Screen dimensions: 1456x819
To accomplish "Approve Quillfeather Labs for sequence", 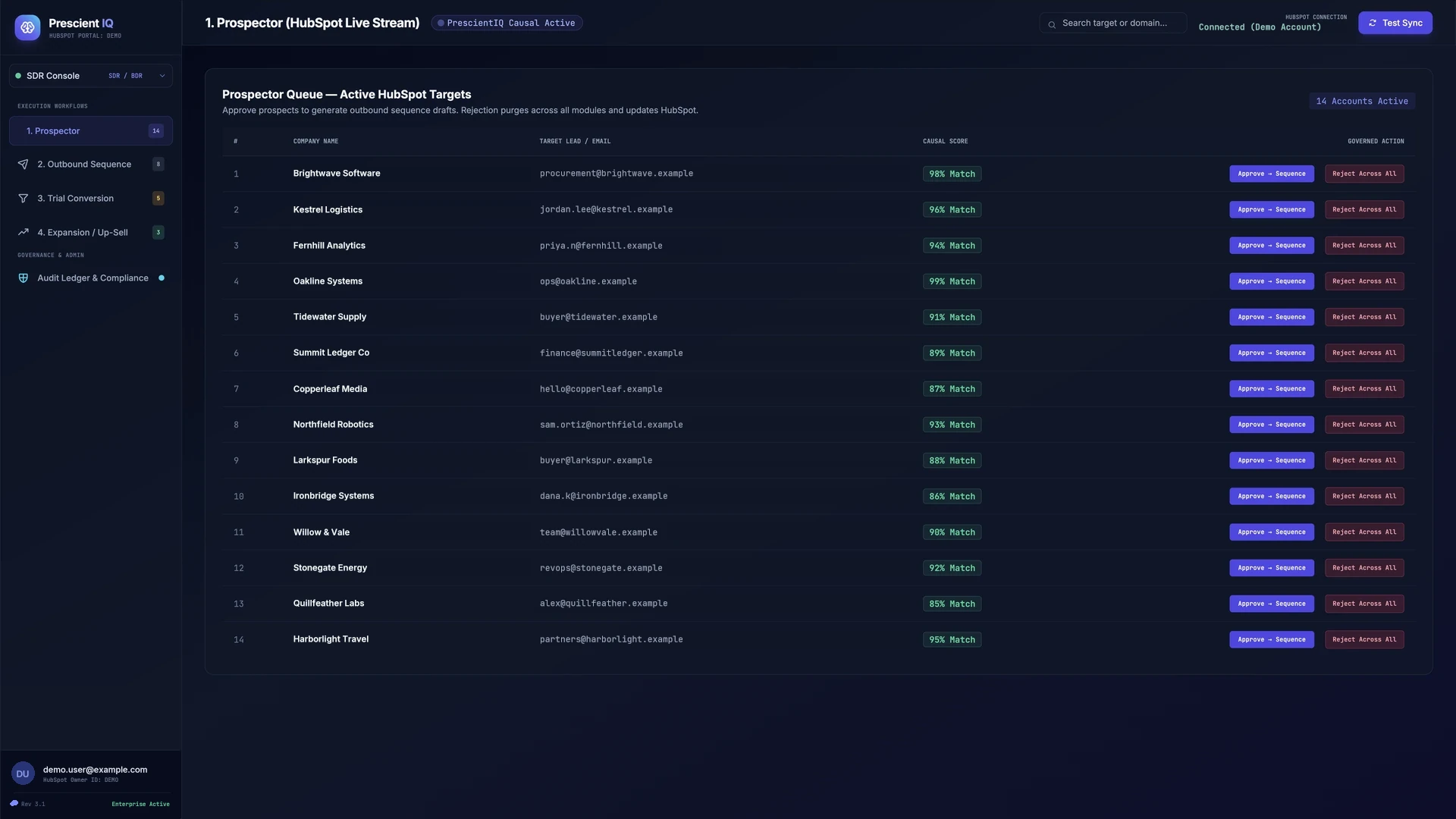I will pos(1272,604).
